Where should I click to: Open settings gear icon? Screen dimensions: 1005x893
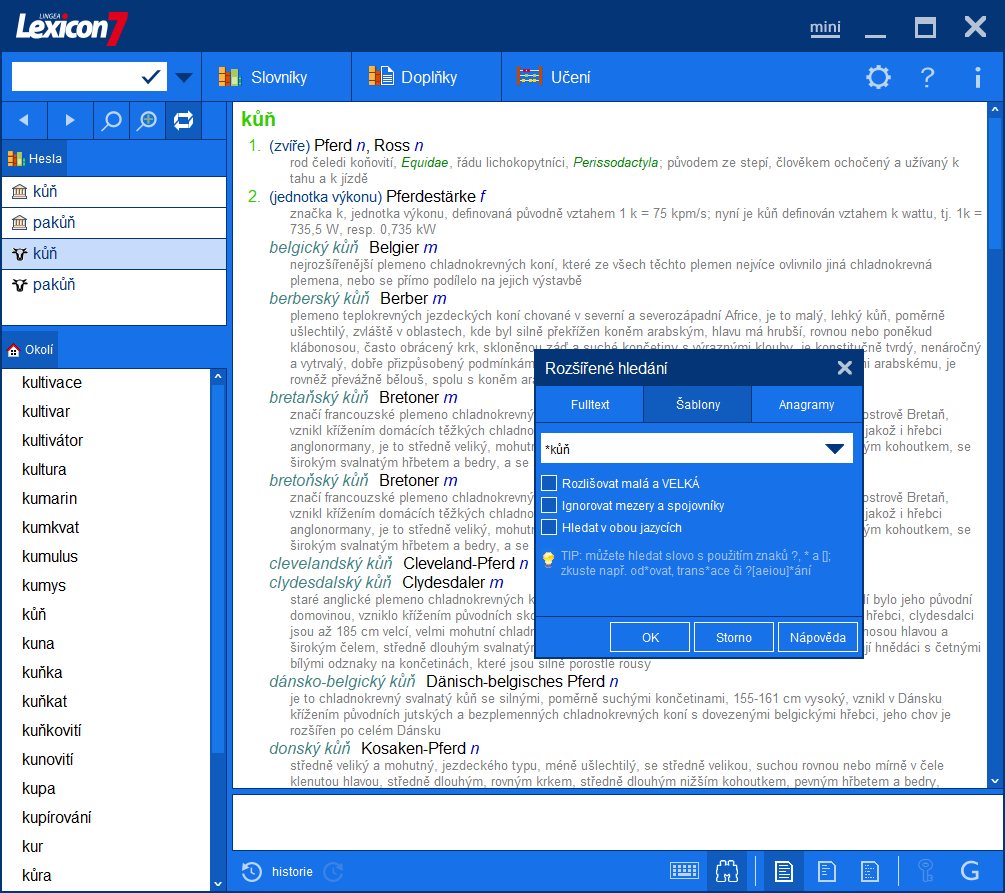tap(878, 78)
